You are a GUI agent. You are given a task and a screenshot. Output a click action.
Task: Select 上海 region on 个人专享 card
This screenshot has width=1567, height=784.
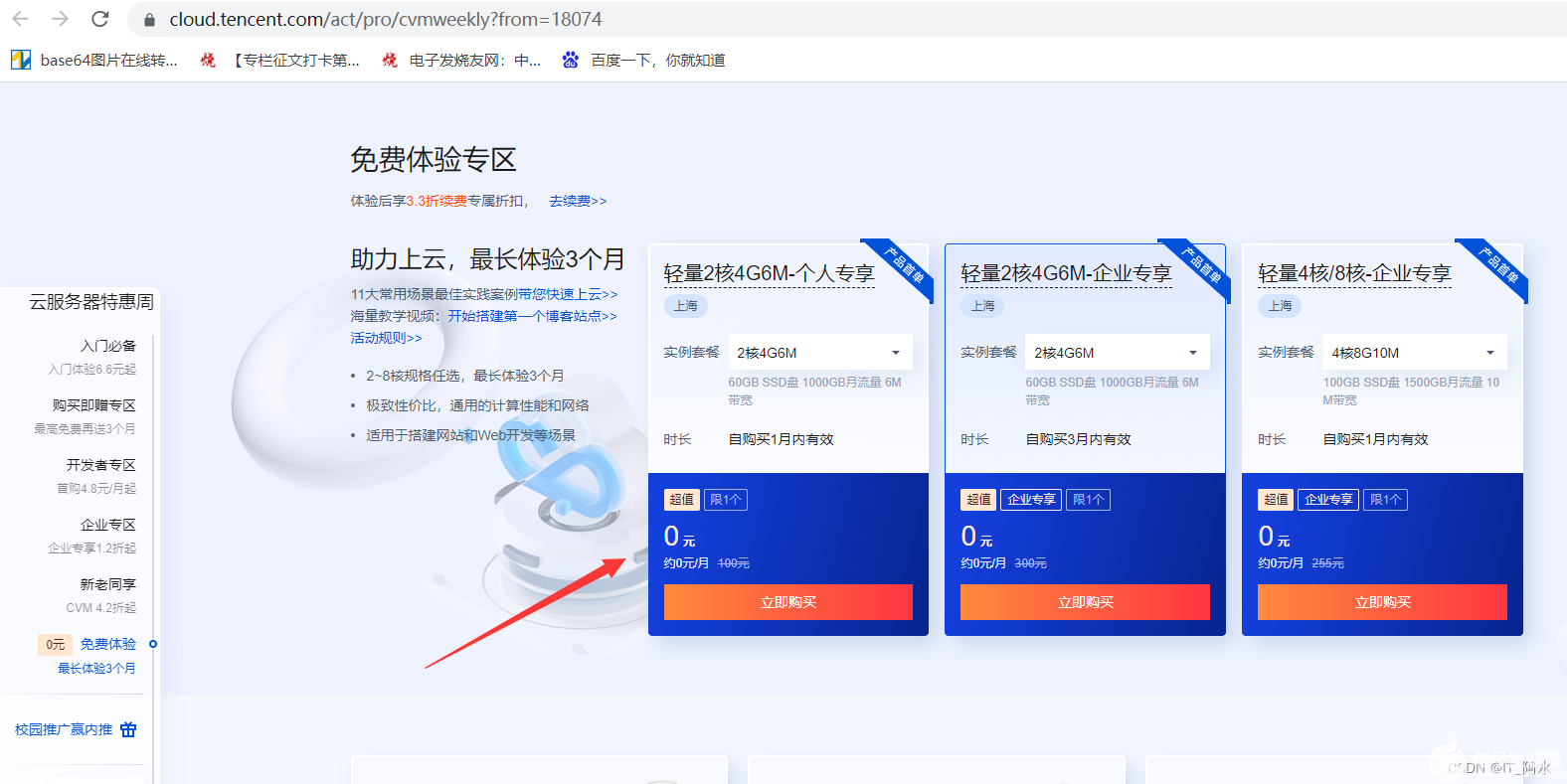click(x=686, y=306)
